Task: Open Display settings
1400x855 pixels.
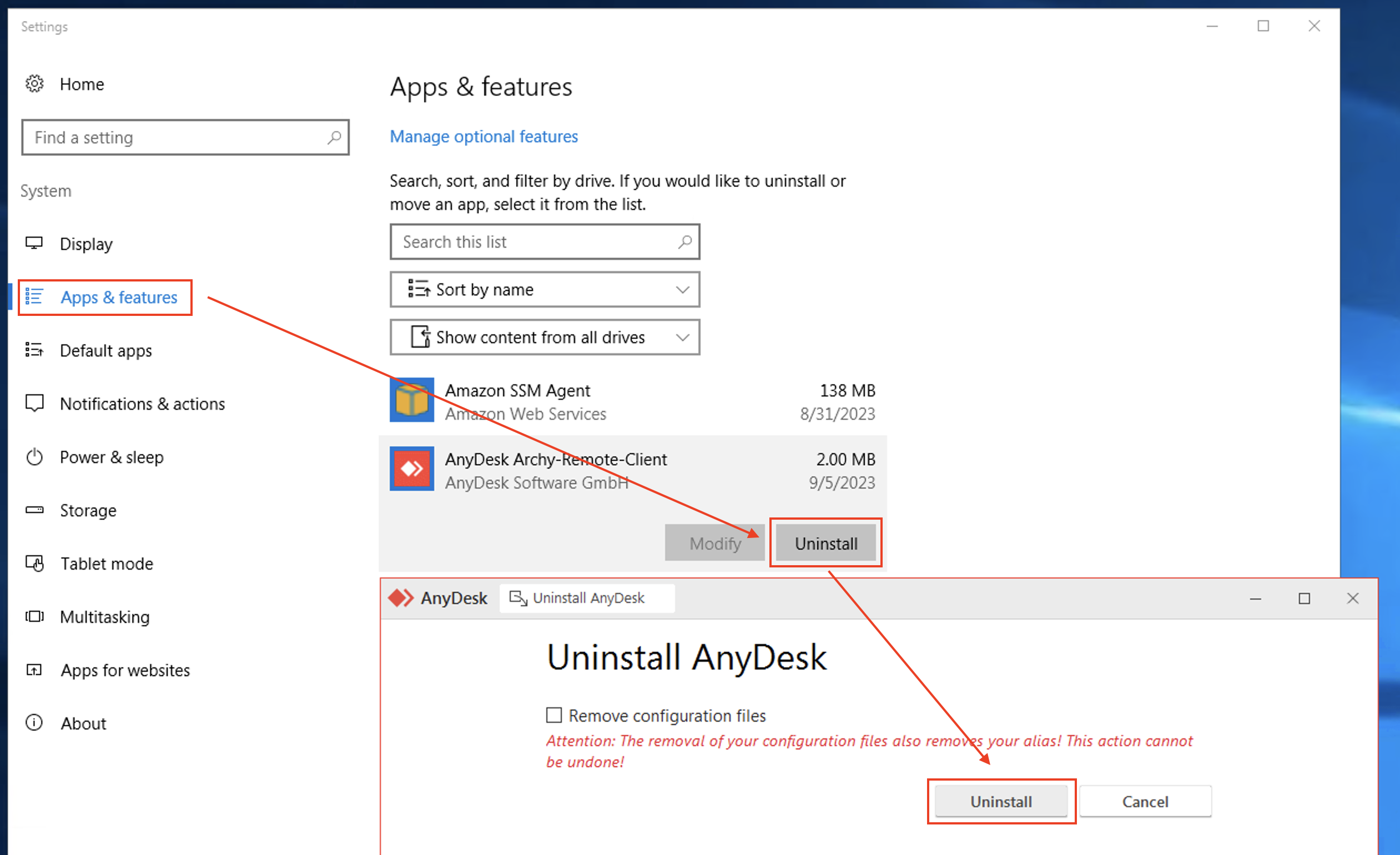Action: point(86,244)
